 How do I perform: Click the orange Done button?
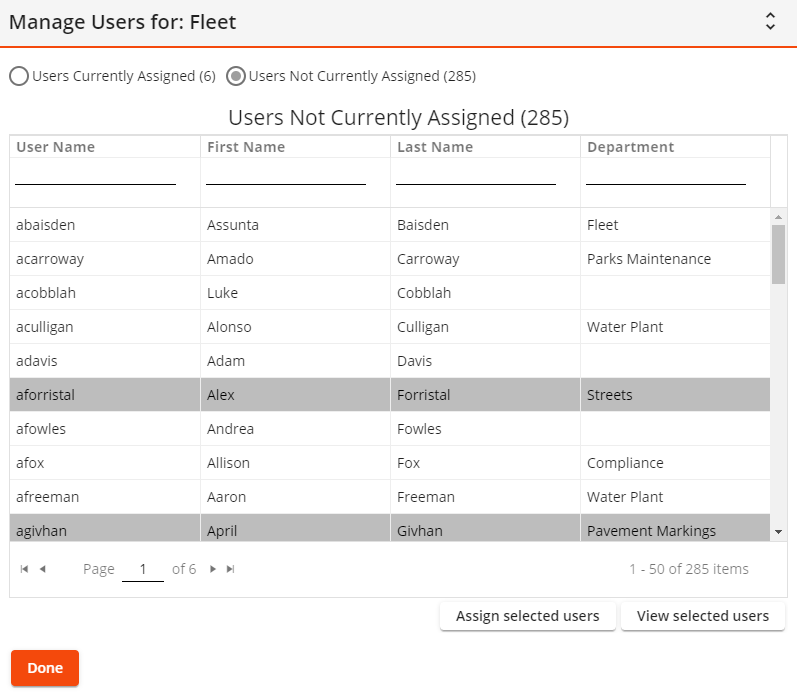coord(45,668)
